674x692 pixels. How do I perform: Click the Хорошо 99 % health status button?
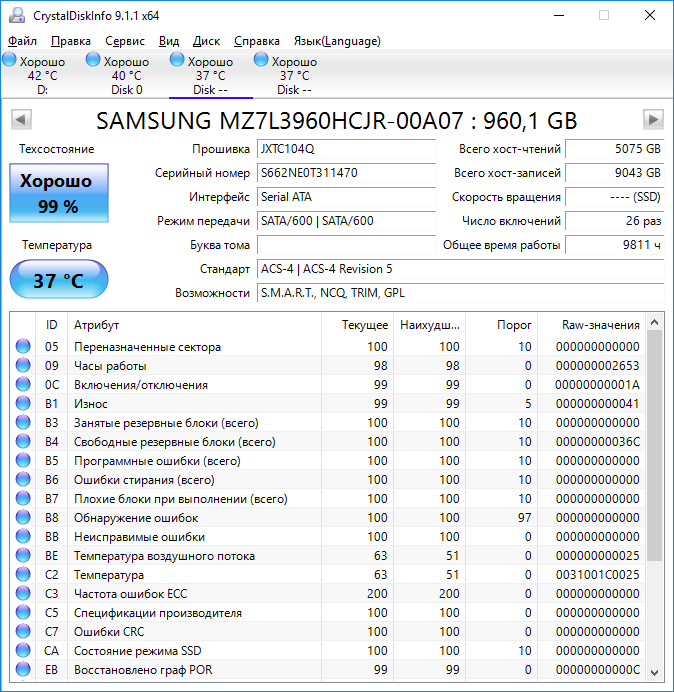tap(59, 193)
